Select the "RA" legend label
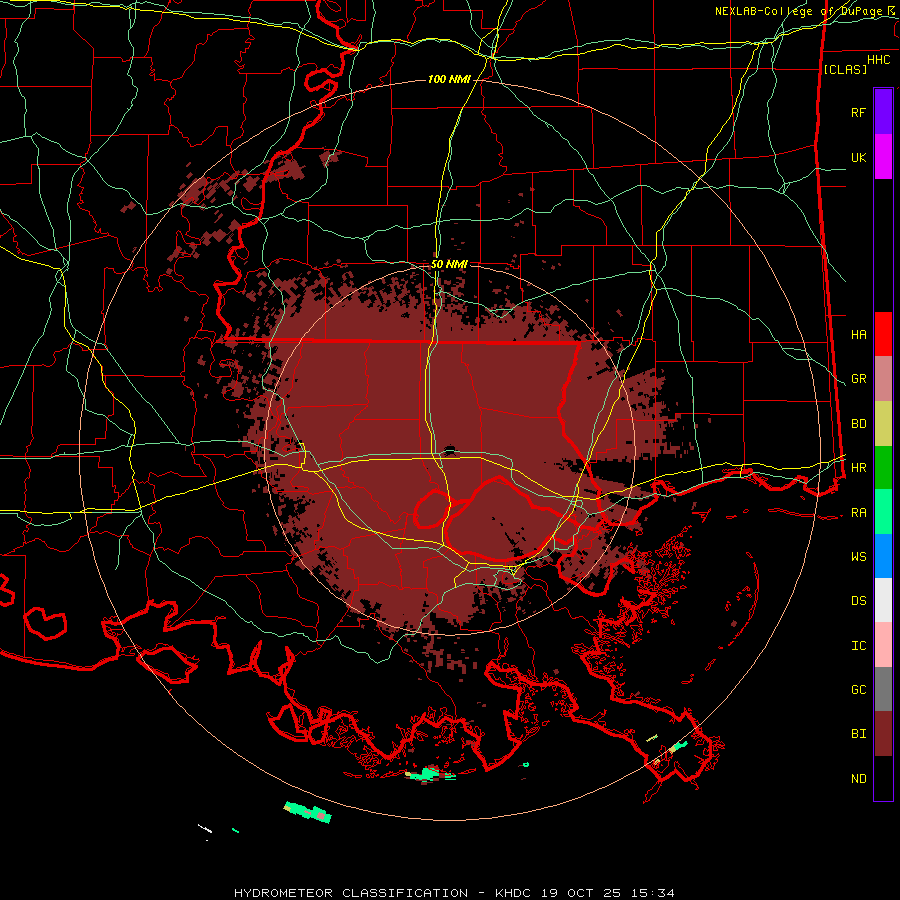The width and height of the screenshot is (900, 900). (x=858, y=512)
